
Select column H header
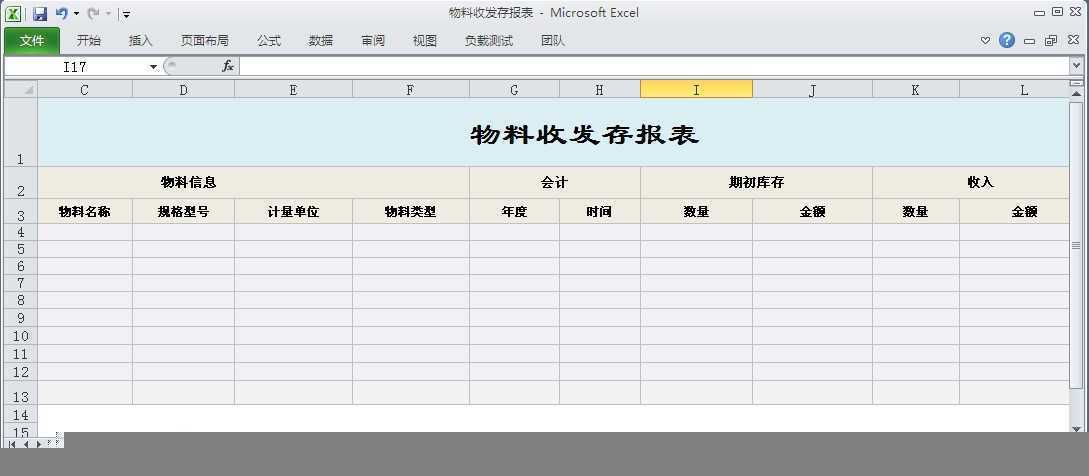[x=599, y=90]
